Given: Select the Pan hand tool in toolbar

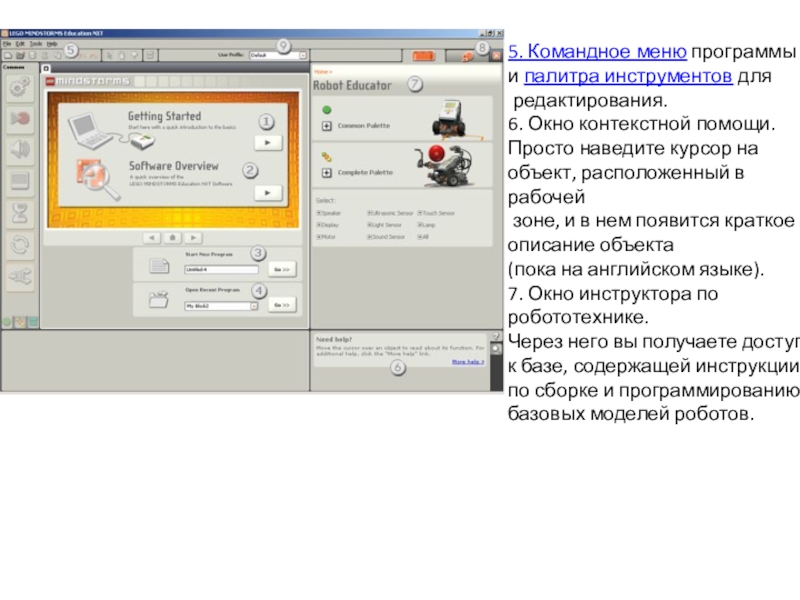Looking at the screenshot, I should pyautogui.click(x=122, y=55).
